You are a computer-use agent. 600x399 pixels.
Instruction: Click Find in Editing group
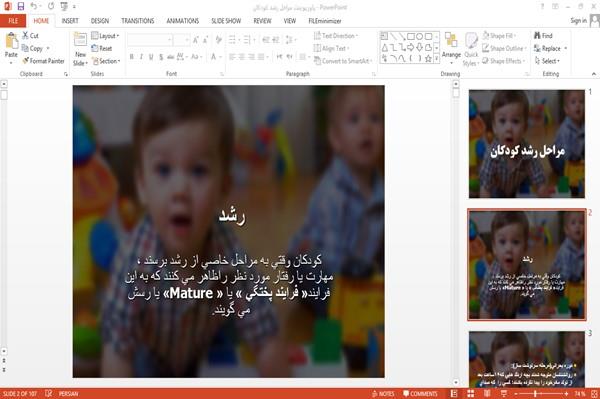(543, 36)
